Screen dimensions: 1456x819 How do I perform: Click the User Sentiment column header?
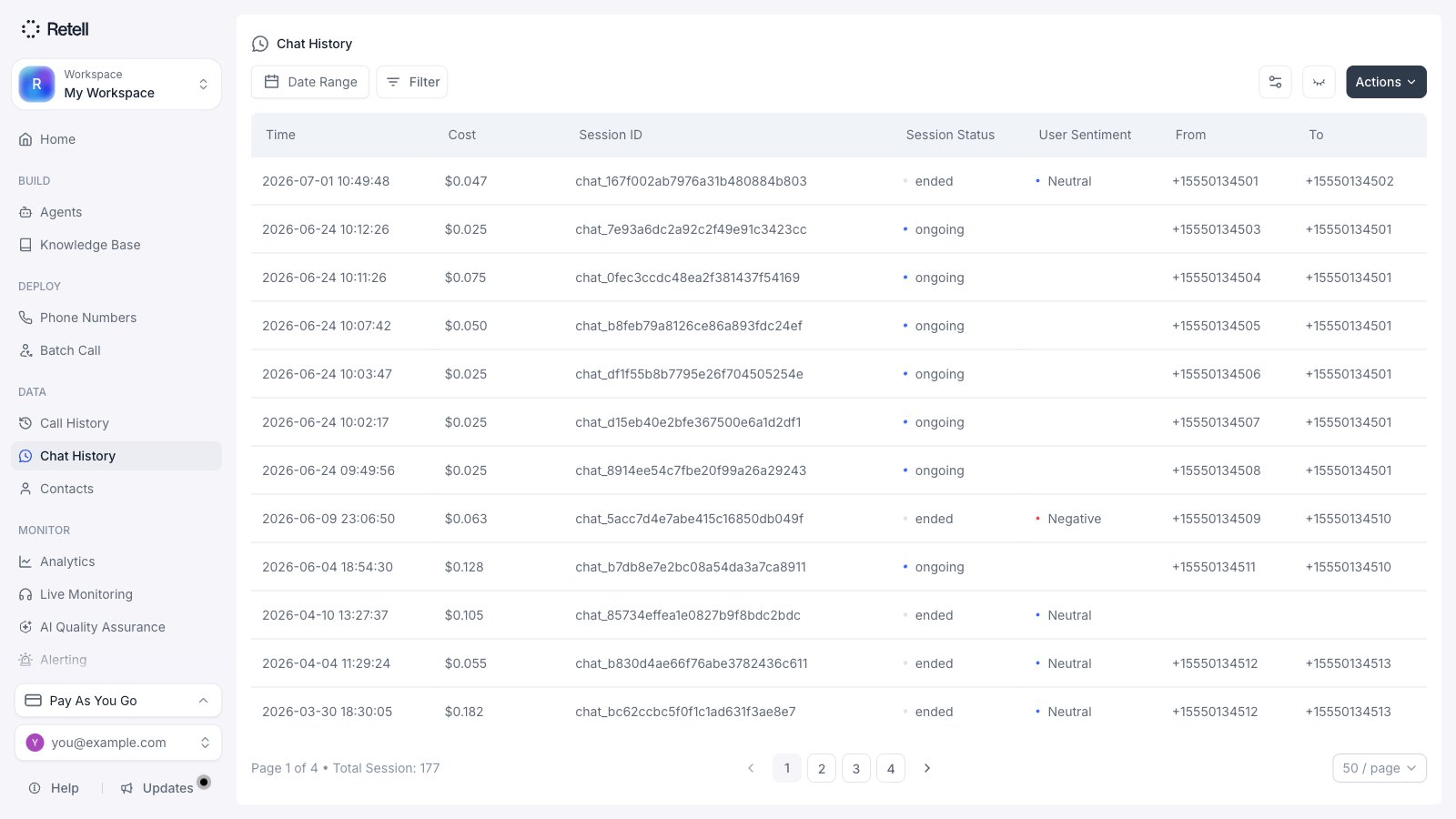[x=1085, y=135]
